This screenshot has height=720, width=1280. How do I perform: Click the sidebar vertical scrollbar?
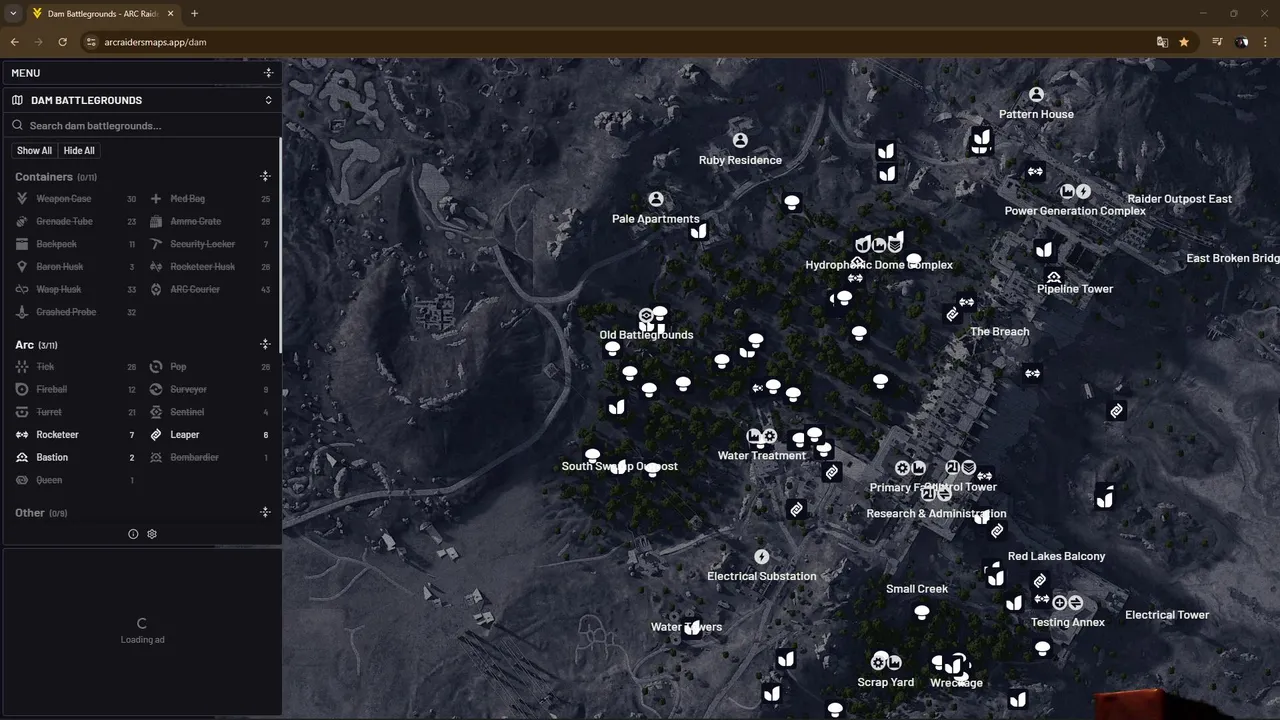pos(280,245)
